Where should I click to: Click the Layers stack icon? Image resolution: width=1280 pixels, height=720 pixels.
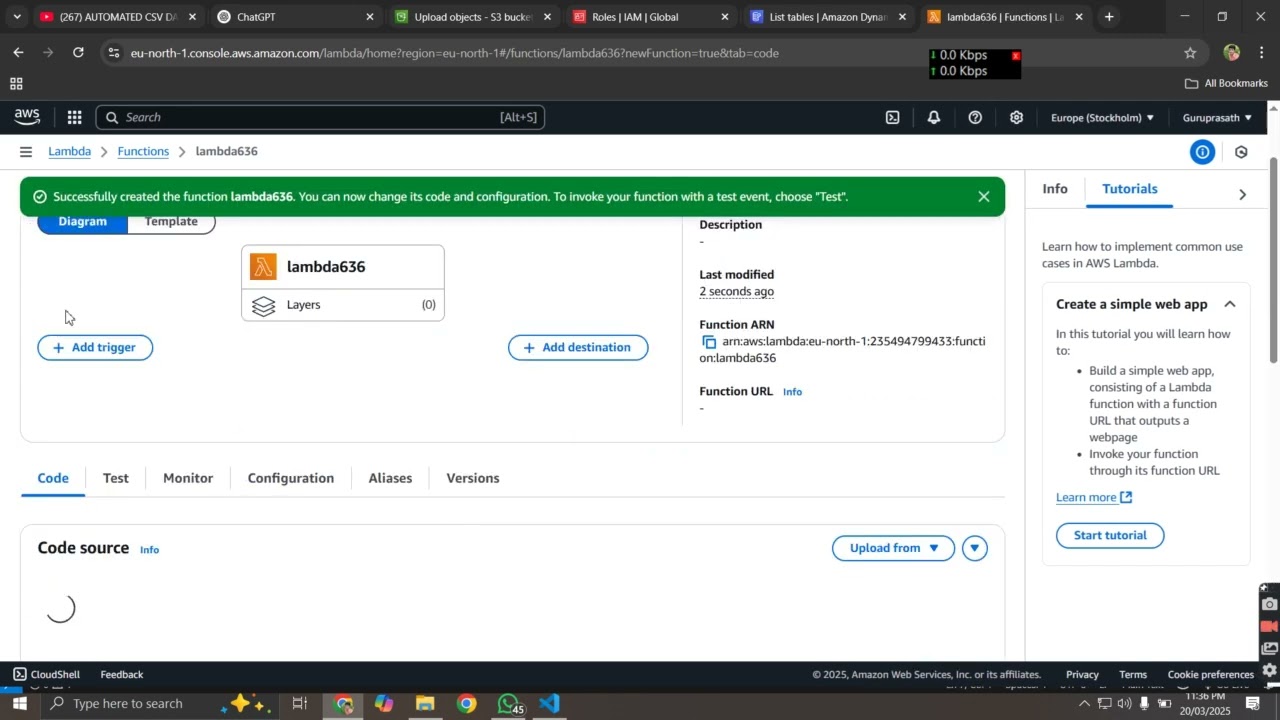[264, 305]
